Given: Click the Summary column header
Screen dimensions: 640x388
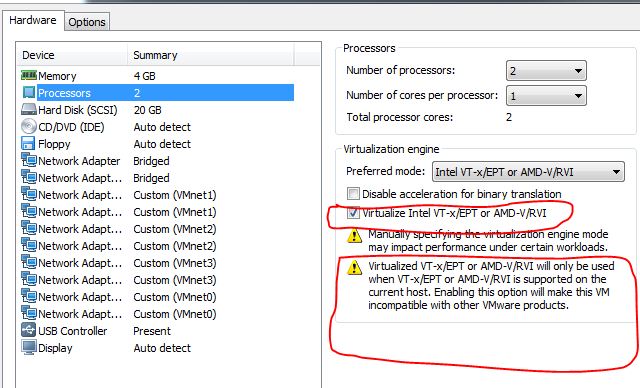Looking at the screenshot, I should [x=211, y=55].
